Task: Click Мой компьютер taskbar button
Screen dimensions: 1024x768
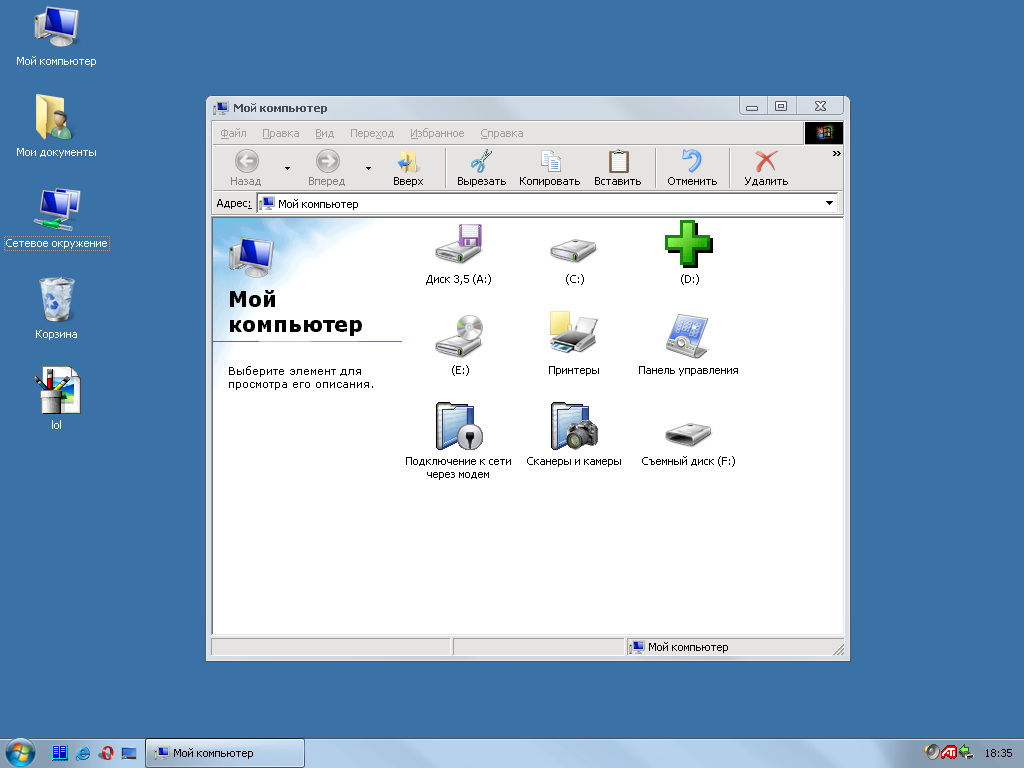Action: pos(225,753)
